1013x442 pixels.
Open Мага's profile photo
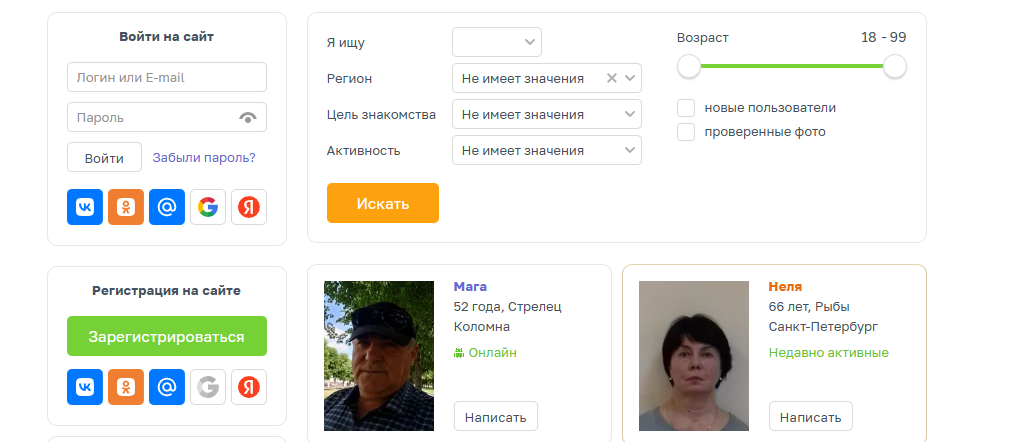(x=379, y=355)
